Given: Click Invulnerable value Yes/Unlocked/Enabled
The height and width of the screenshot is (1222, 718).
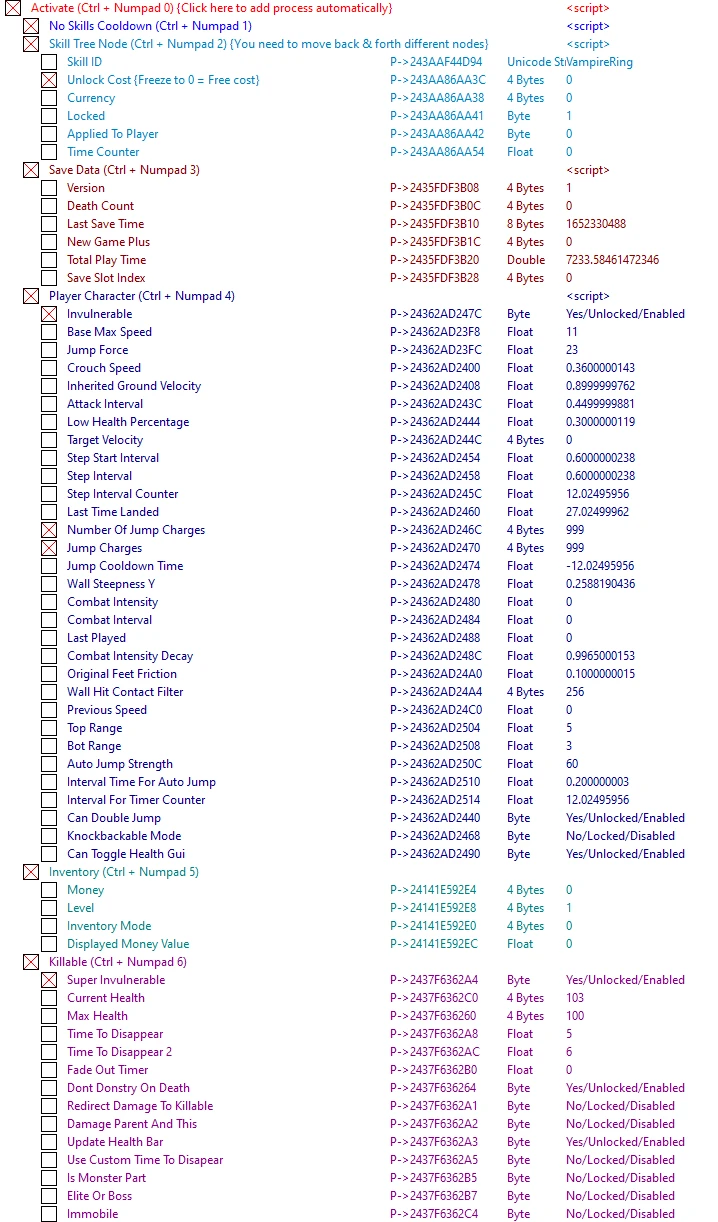Looking at the screenshot, I should click(x=626, y=314).
